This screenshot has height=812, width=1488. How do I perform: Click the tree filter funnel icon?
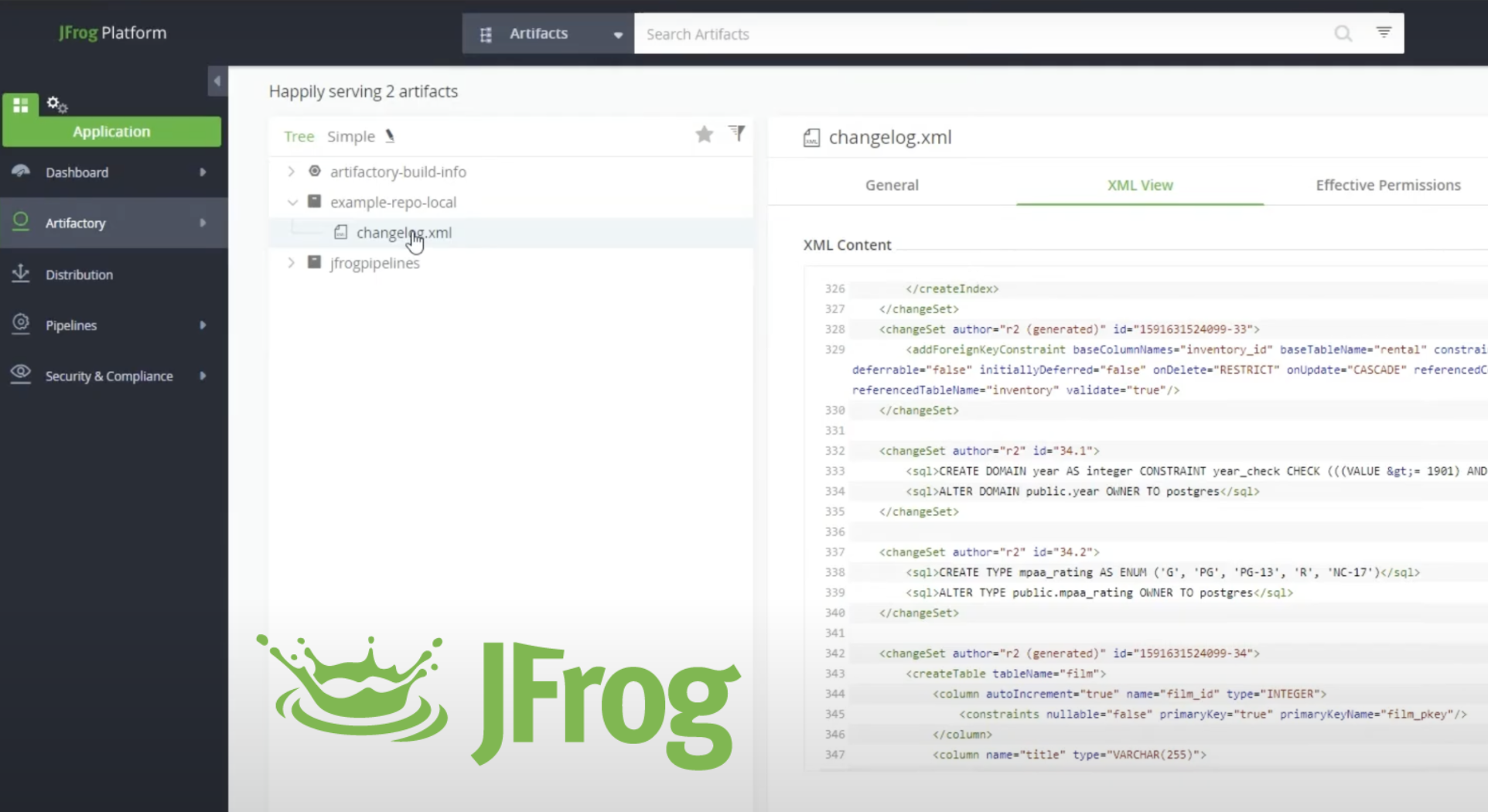click(736, 134)
